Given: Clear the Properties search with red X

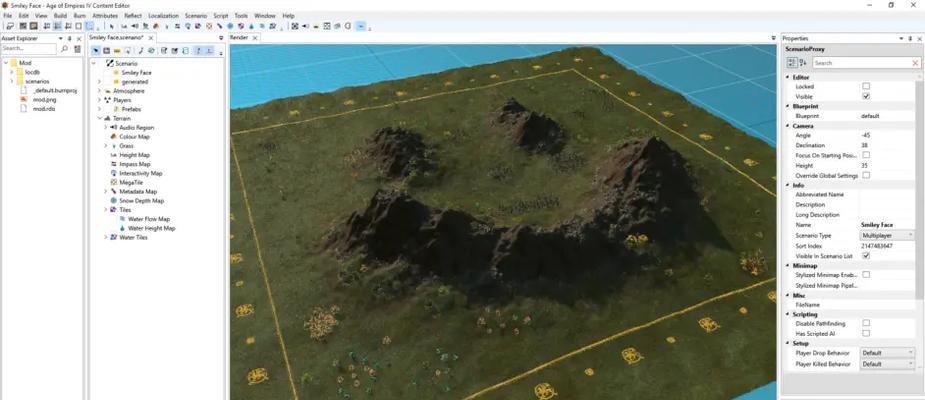Looking at the screenshot, I should coord(915,63).
